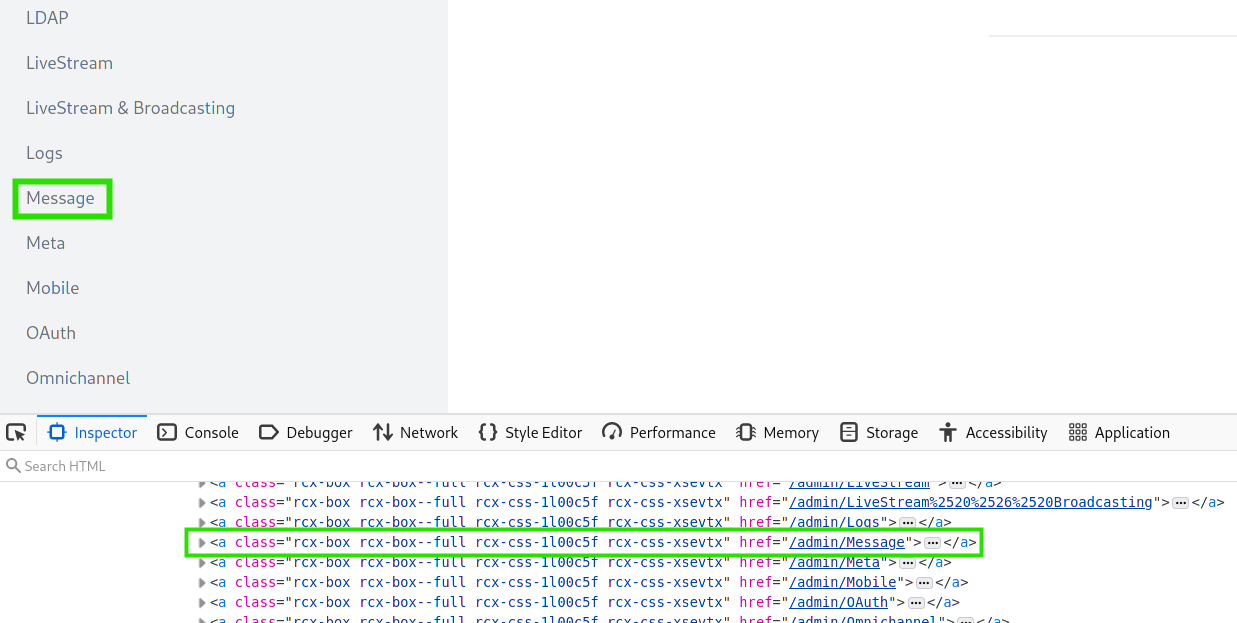Screen dimensions: 1237x623
Task: Click the Console tab icon
Action: [x=167, y=432]
